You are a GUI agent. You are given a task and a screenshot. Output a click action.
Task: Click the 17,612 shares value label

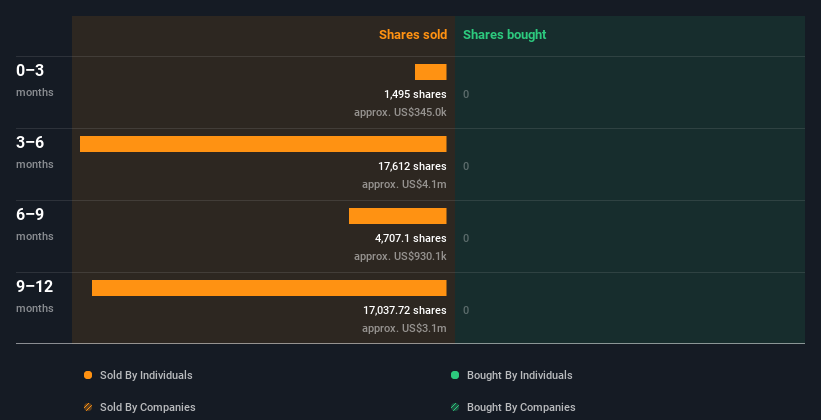click(412, 167)
